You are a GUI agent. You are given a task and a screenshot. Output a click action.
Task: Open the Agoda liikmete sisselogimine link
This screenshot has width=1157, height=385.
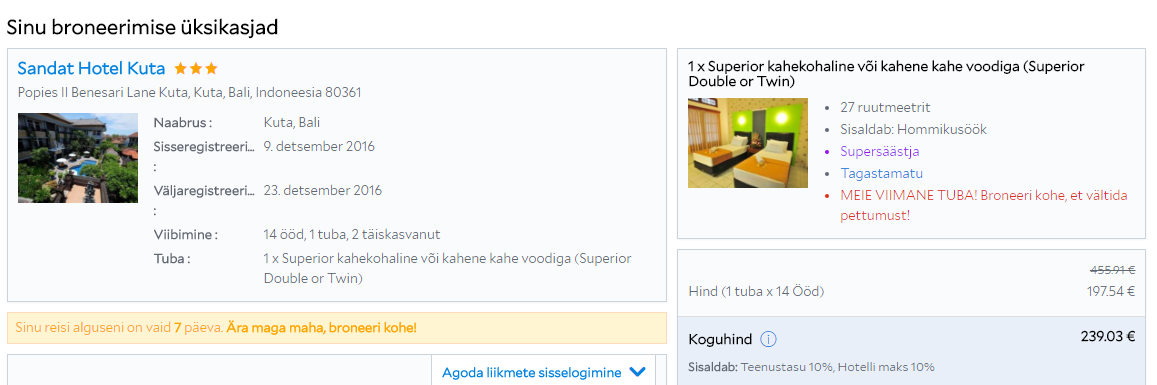[531, 372]
